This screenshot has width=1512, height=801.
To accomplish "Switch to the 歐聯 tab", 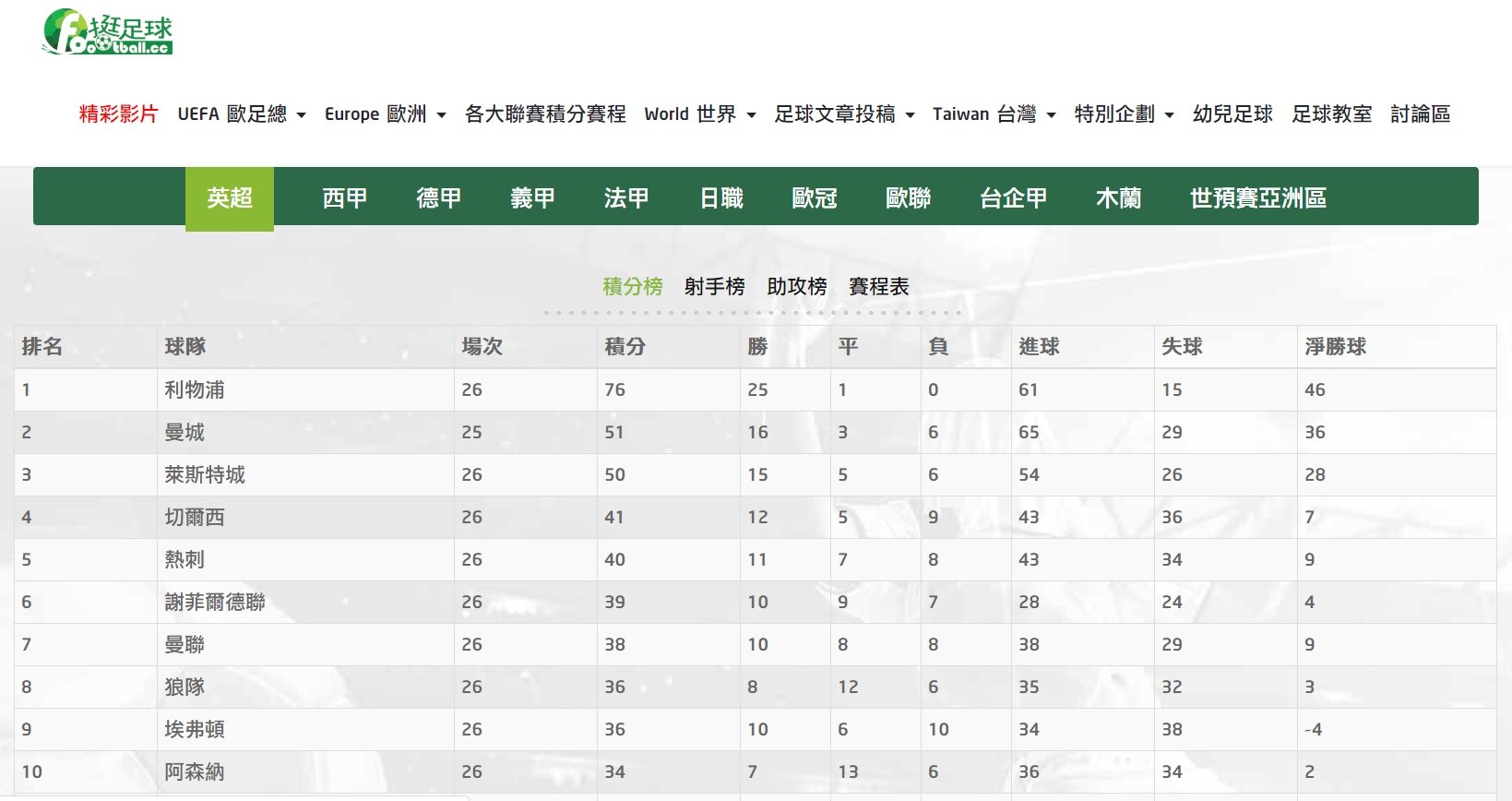I will 909,198.
